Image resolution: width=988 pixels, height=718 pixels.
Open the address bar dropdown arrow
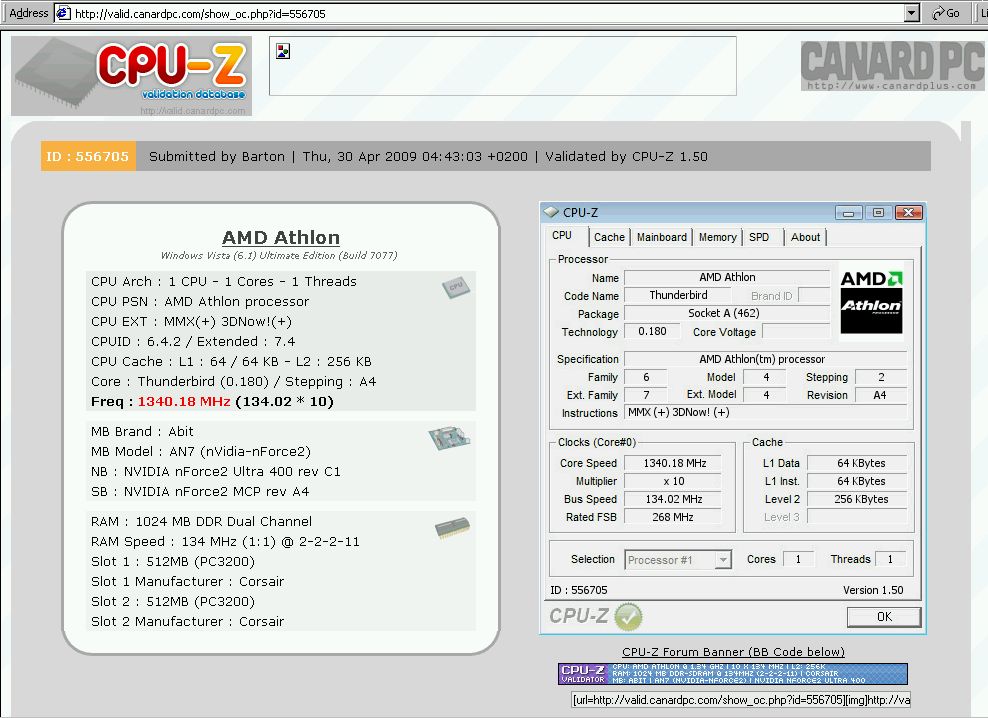911,13
